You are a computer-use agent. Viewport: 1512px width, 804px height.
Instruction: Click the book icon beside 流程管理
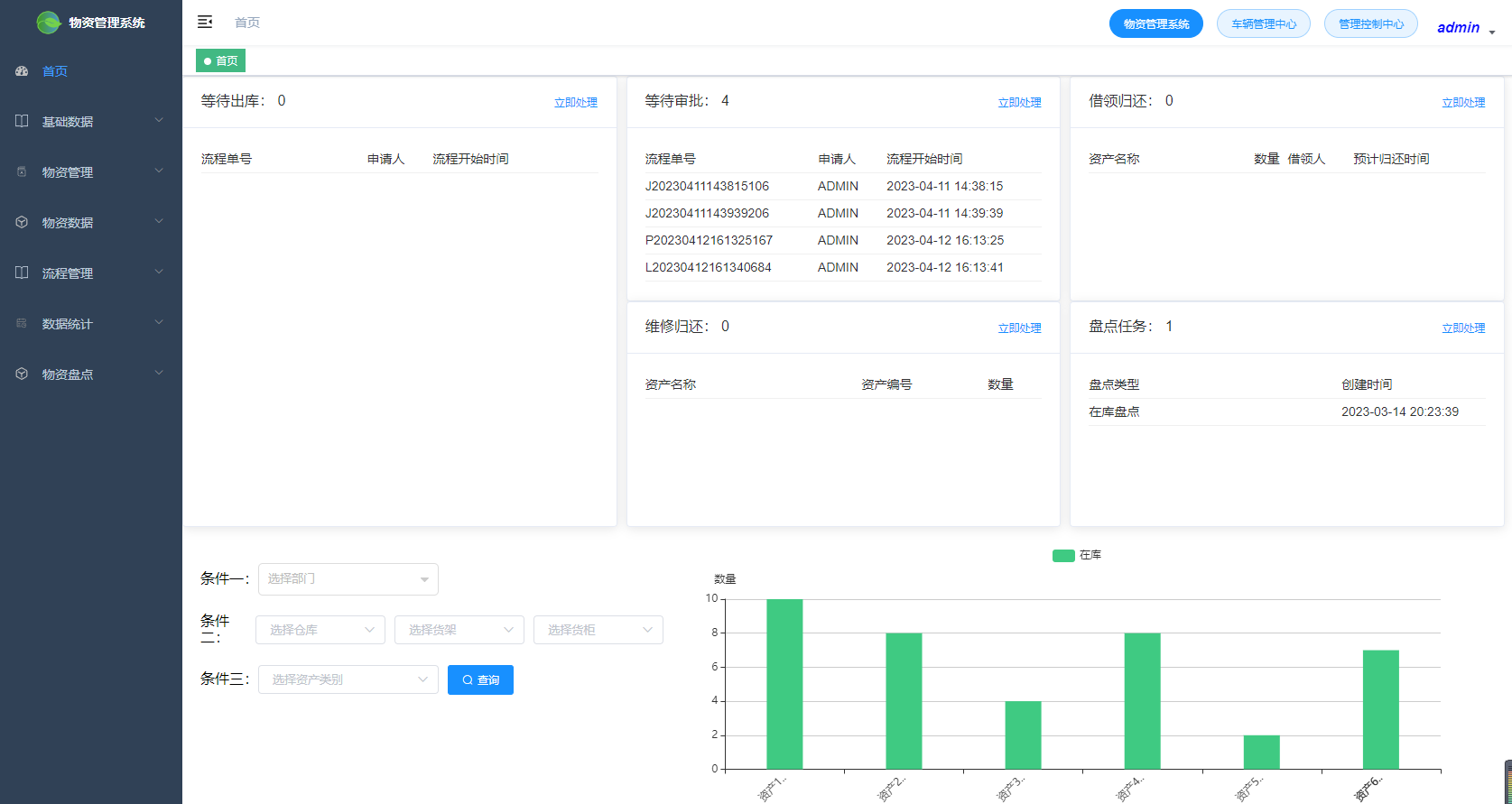[22, 273]
